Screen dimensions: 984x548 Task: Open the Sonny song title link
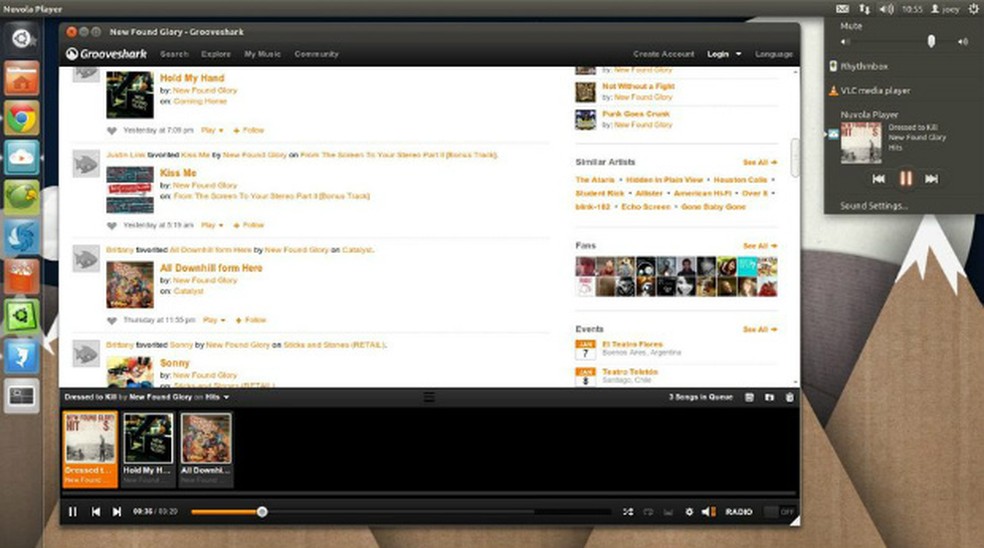pos(174,363)
